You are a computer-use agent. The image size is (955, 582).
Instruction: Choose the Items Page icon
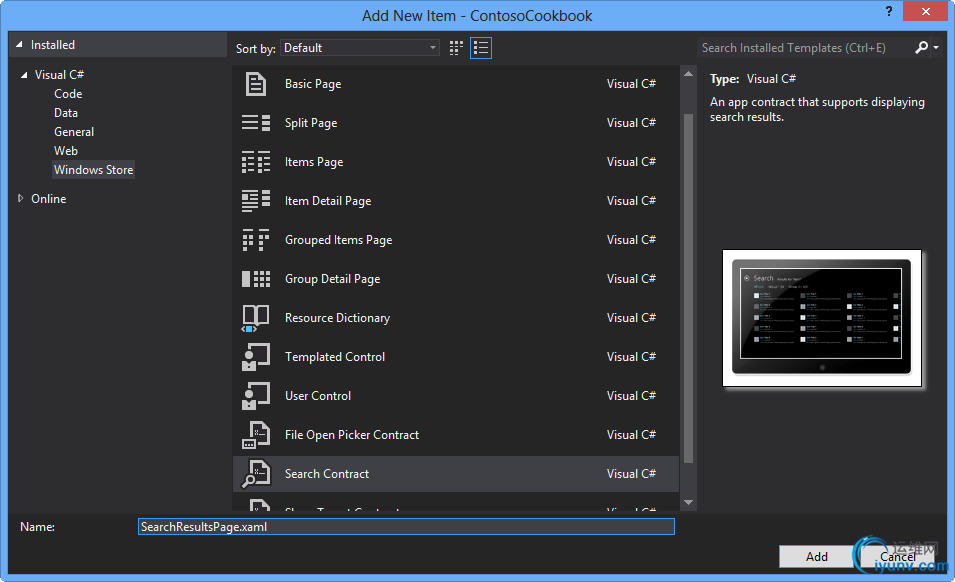tap(256, 162)
